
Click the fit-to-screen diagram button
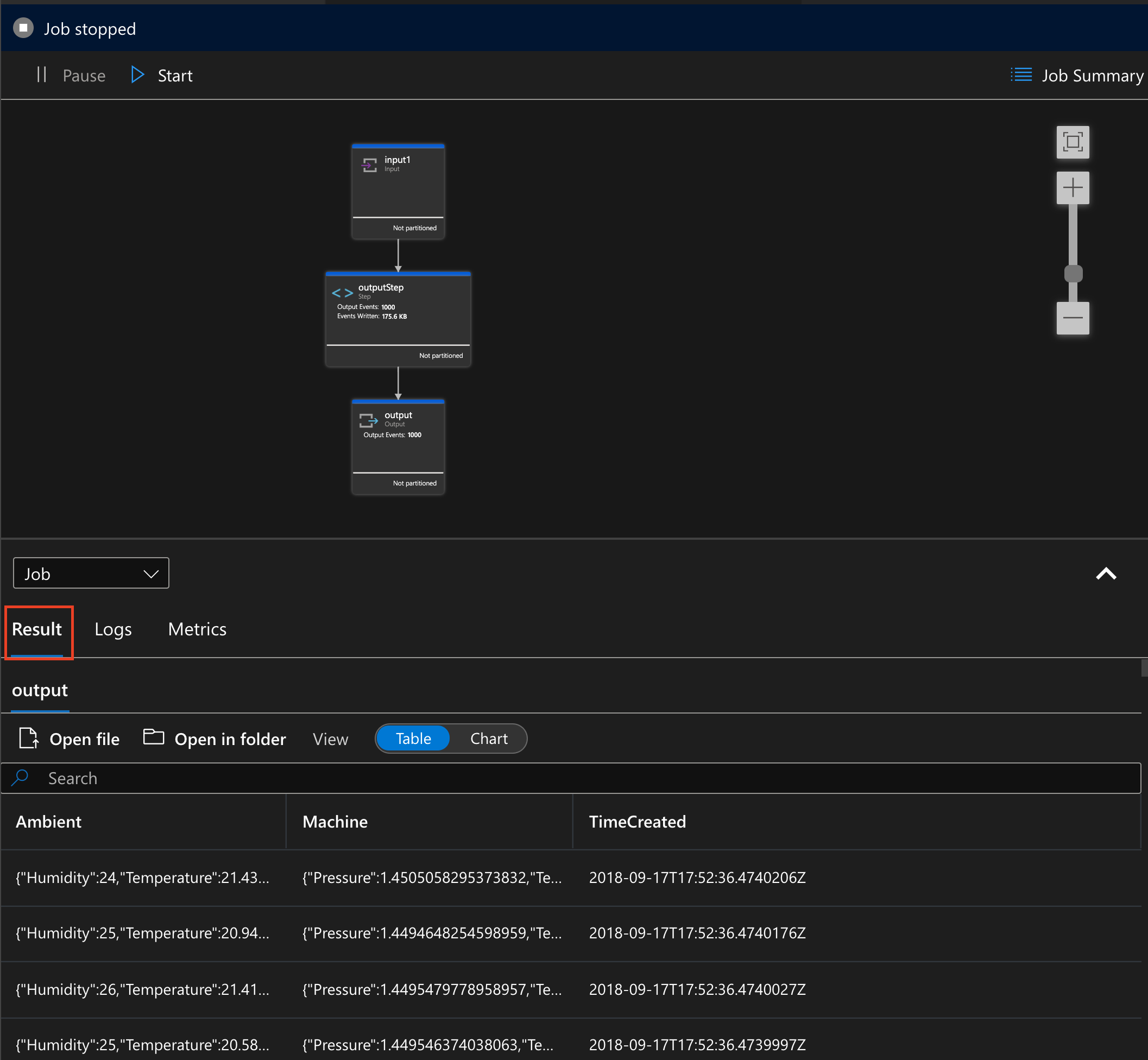point(1075,142)
